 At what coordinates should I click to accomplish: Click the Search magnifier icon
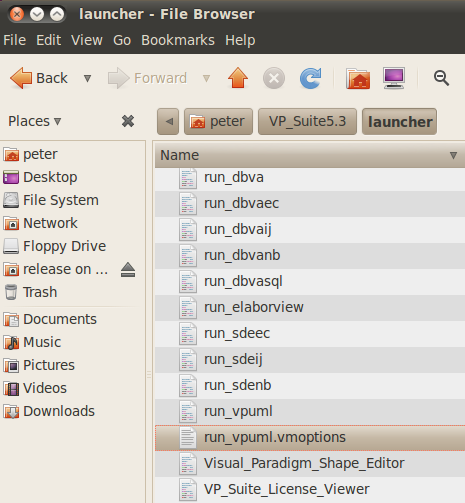(441, 78)
